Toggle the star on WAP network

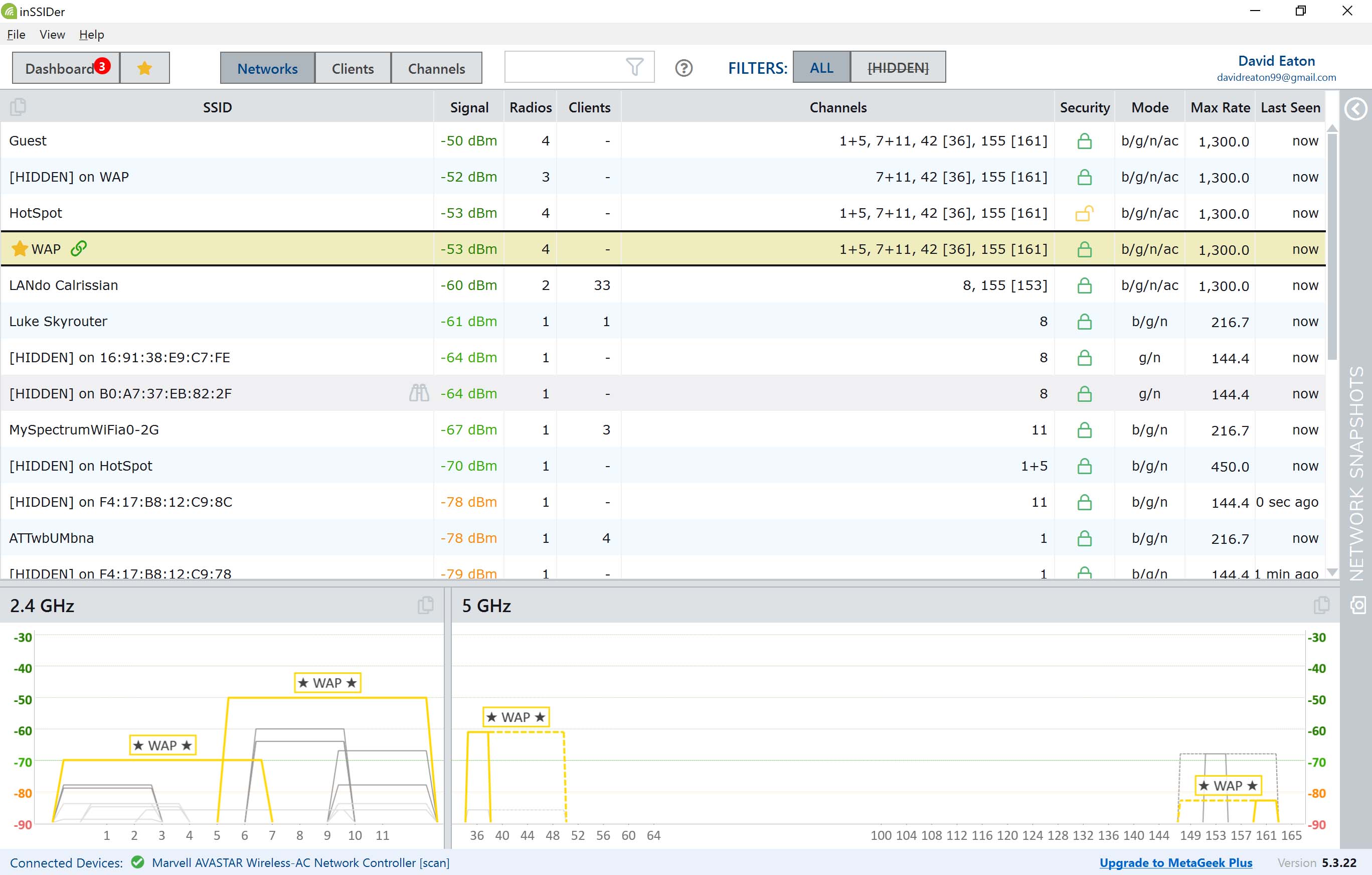coord(20,248)
